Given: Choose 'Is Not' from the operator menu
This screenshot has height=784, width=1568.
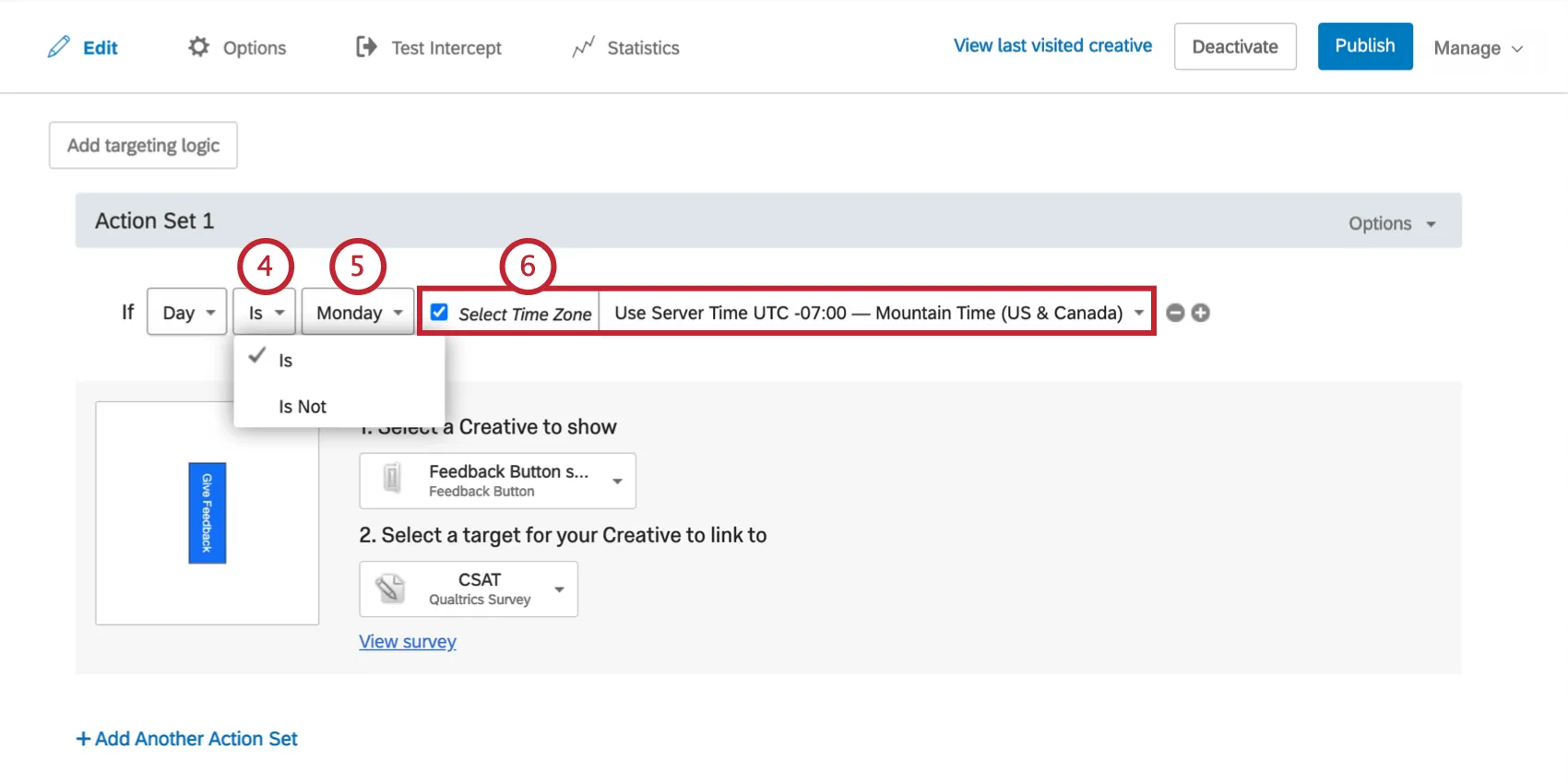Looking at the screenshot, I should click(x=303, y=407).
